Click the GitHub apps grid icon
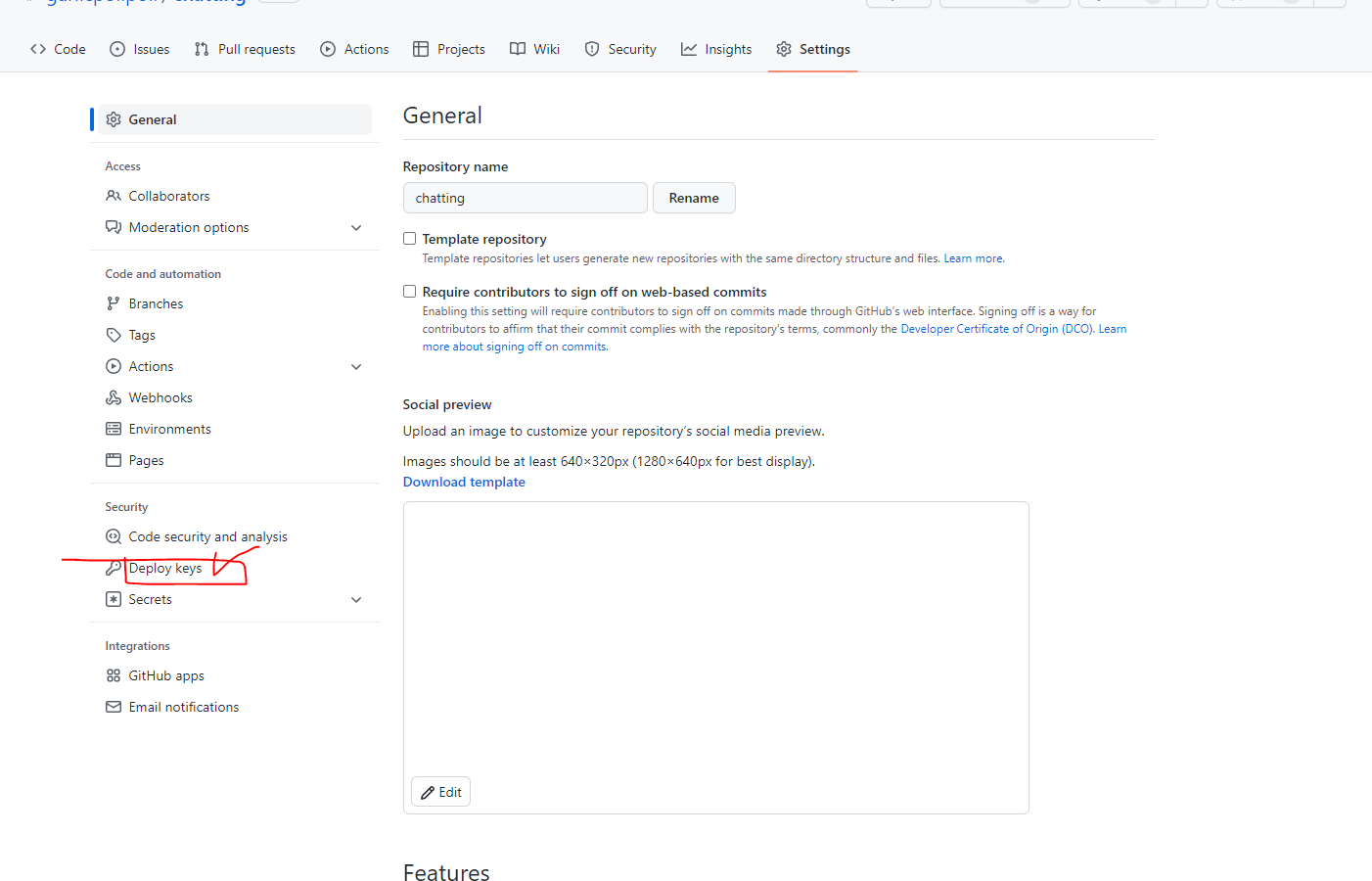Image resolution: width=1372 pixels, height=881 pixels. pyautogui.click(x=114, y=675)
